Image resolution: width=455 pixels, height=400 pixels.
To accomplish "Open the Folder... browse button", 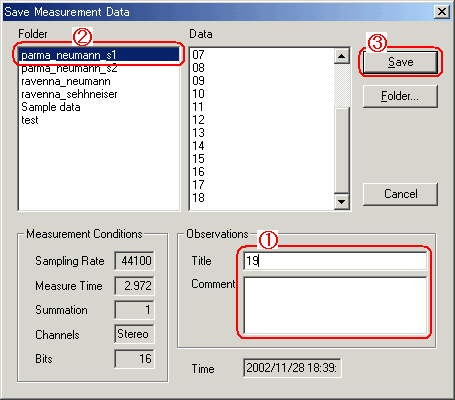I will click(400, 96).
